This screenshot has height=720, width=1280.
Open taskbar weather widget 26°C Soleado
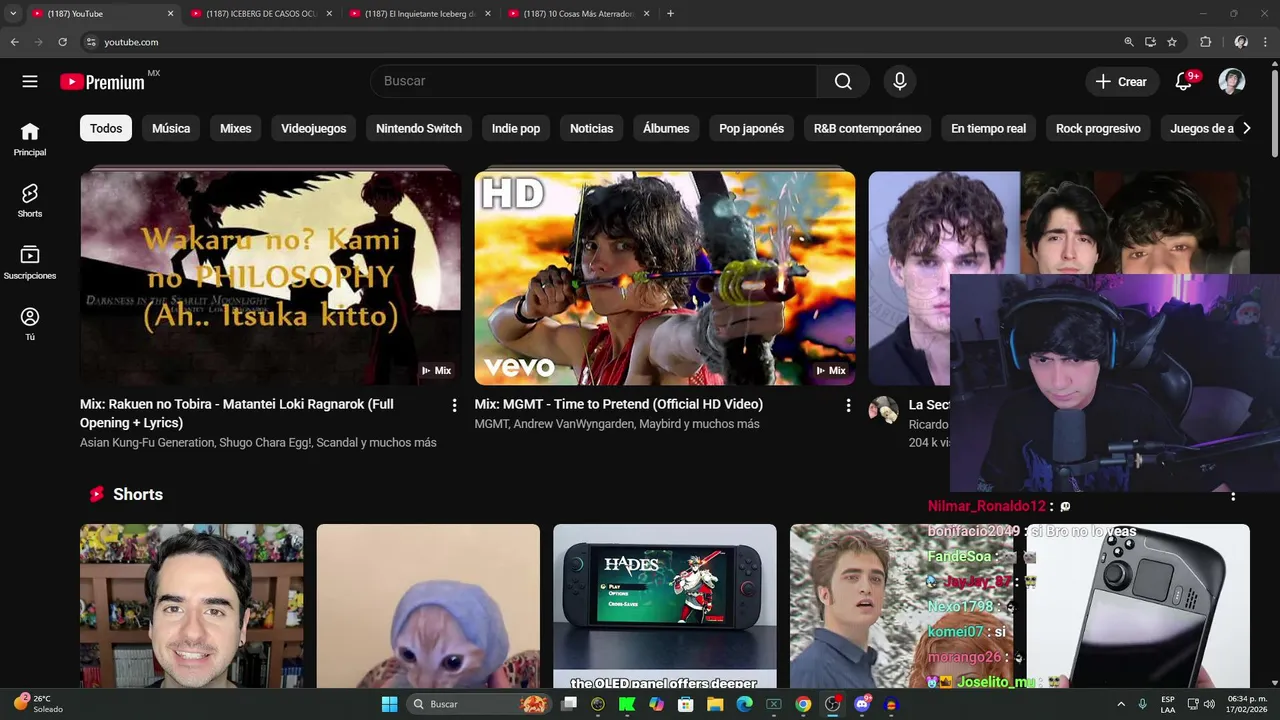[40, 704]
